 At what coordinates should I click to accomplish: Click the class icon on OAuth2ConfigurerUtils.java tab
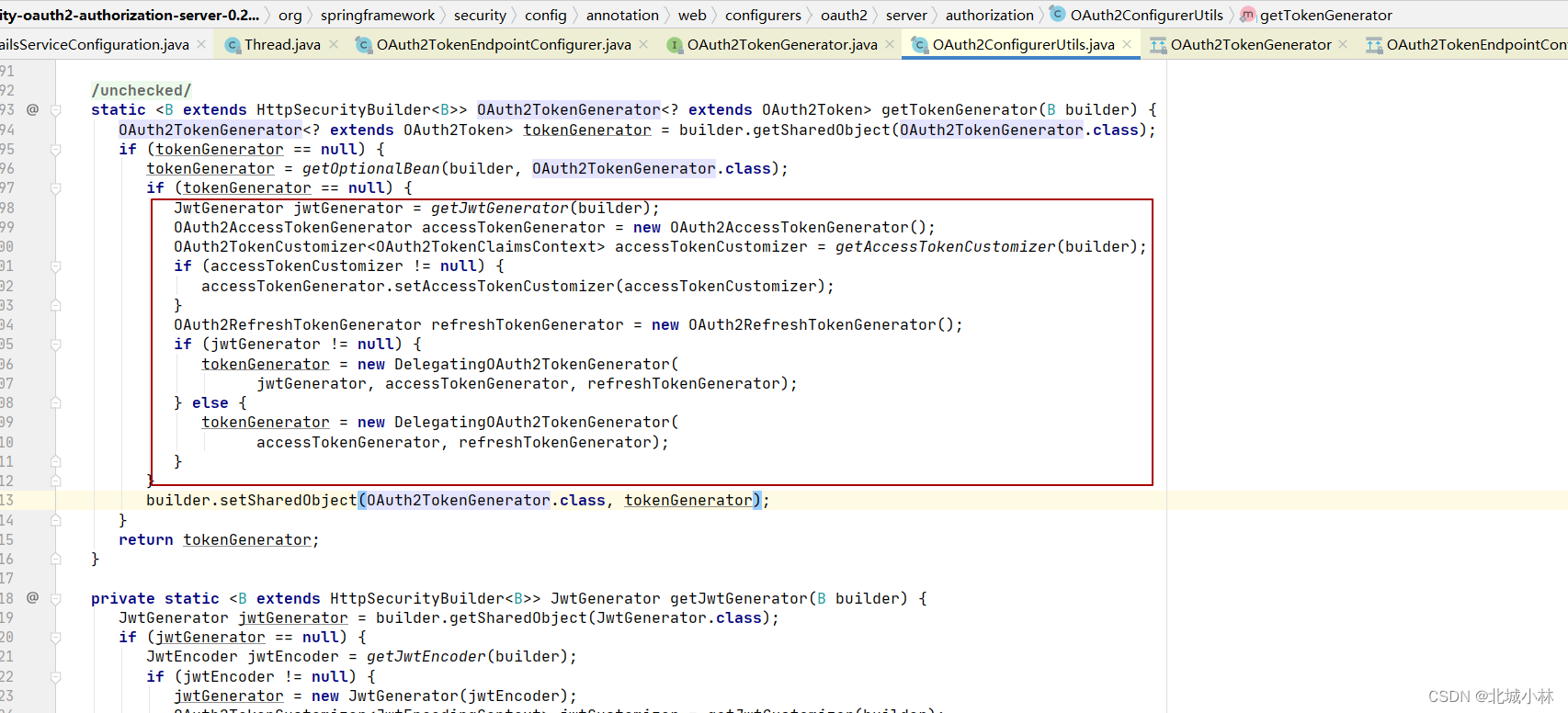click(x=919, y=45)
